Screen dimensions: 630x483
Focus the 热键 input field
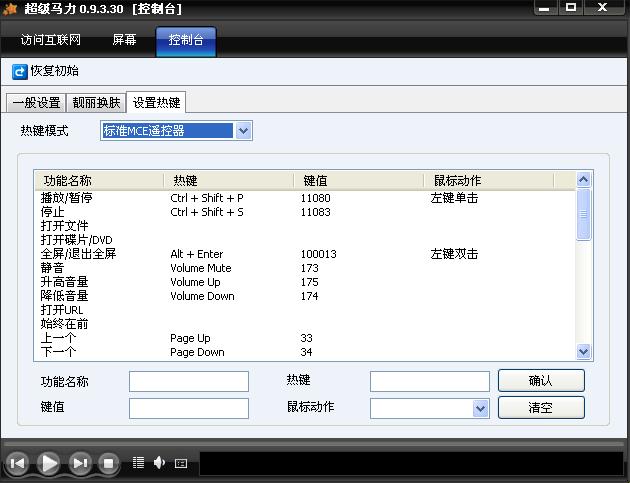click(430, 381)
